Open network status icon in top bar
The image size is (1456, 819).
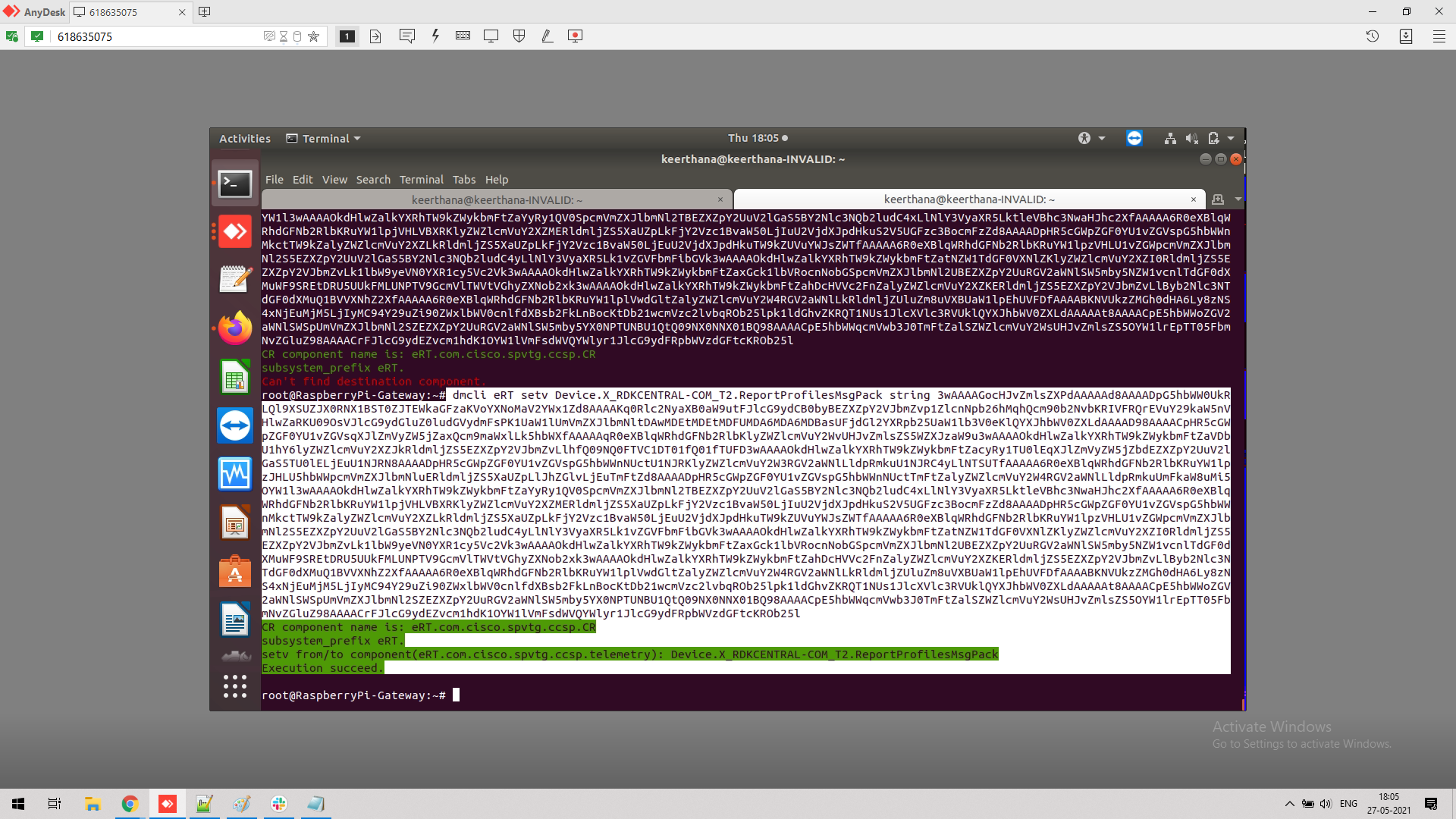click(x=1170, y=138)
